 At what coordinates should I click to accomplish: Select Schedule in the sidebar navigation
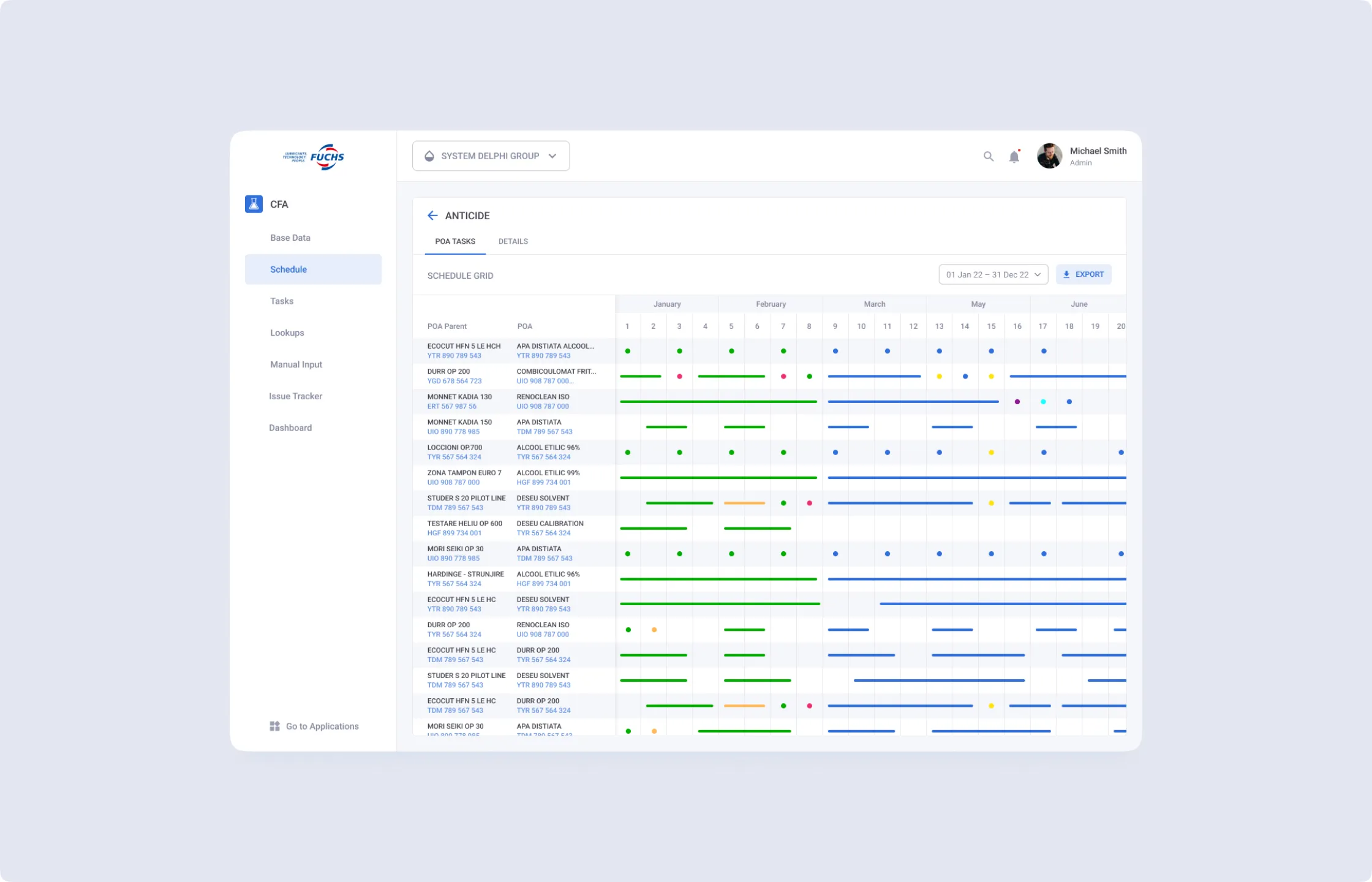[288, 269]
